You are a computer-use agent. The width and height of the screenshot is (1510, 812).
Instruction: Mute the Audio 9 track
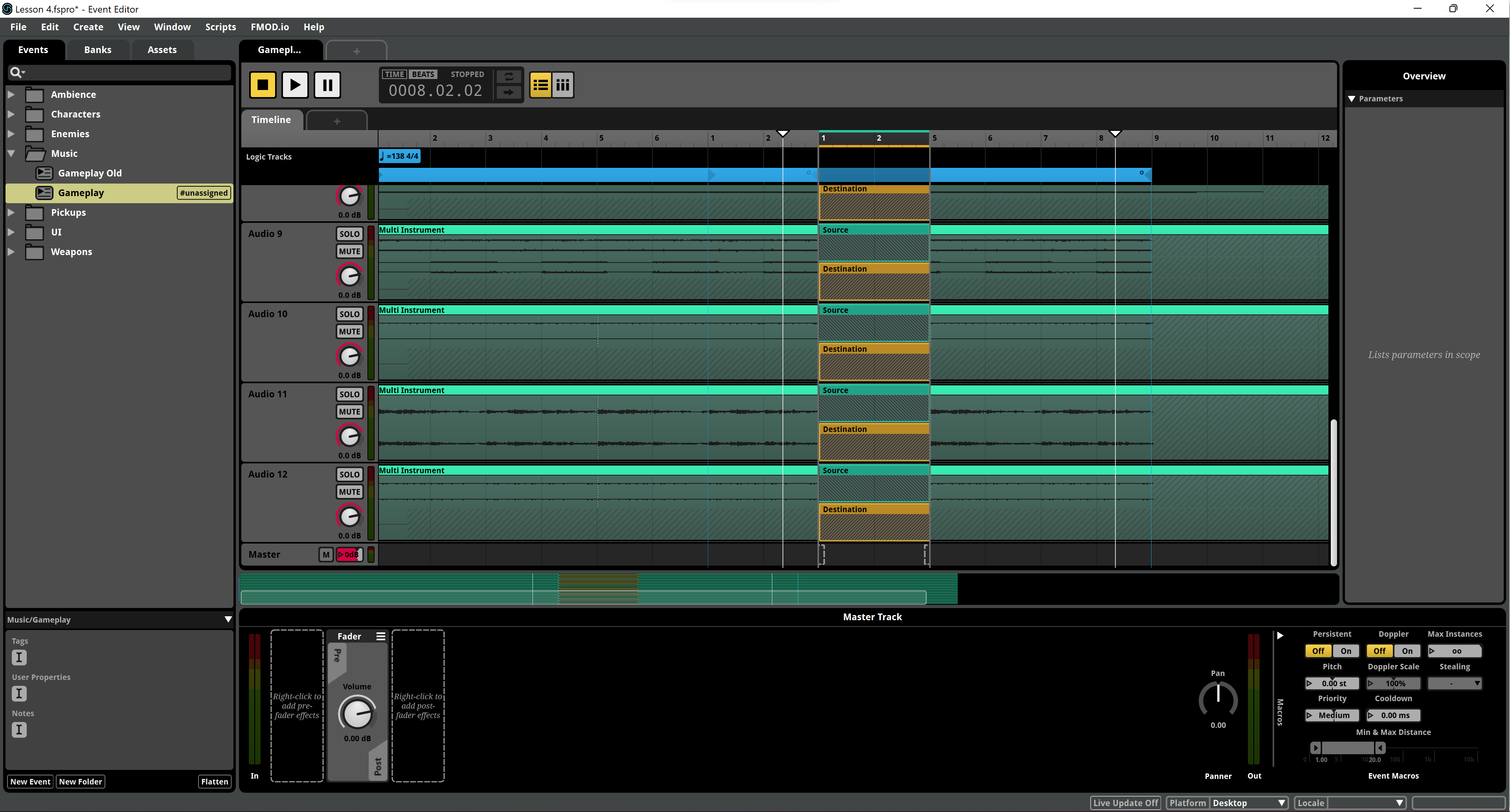pos(349,252)
